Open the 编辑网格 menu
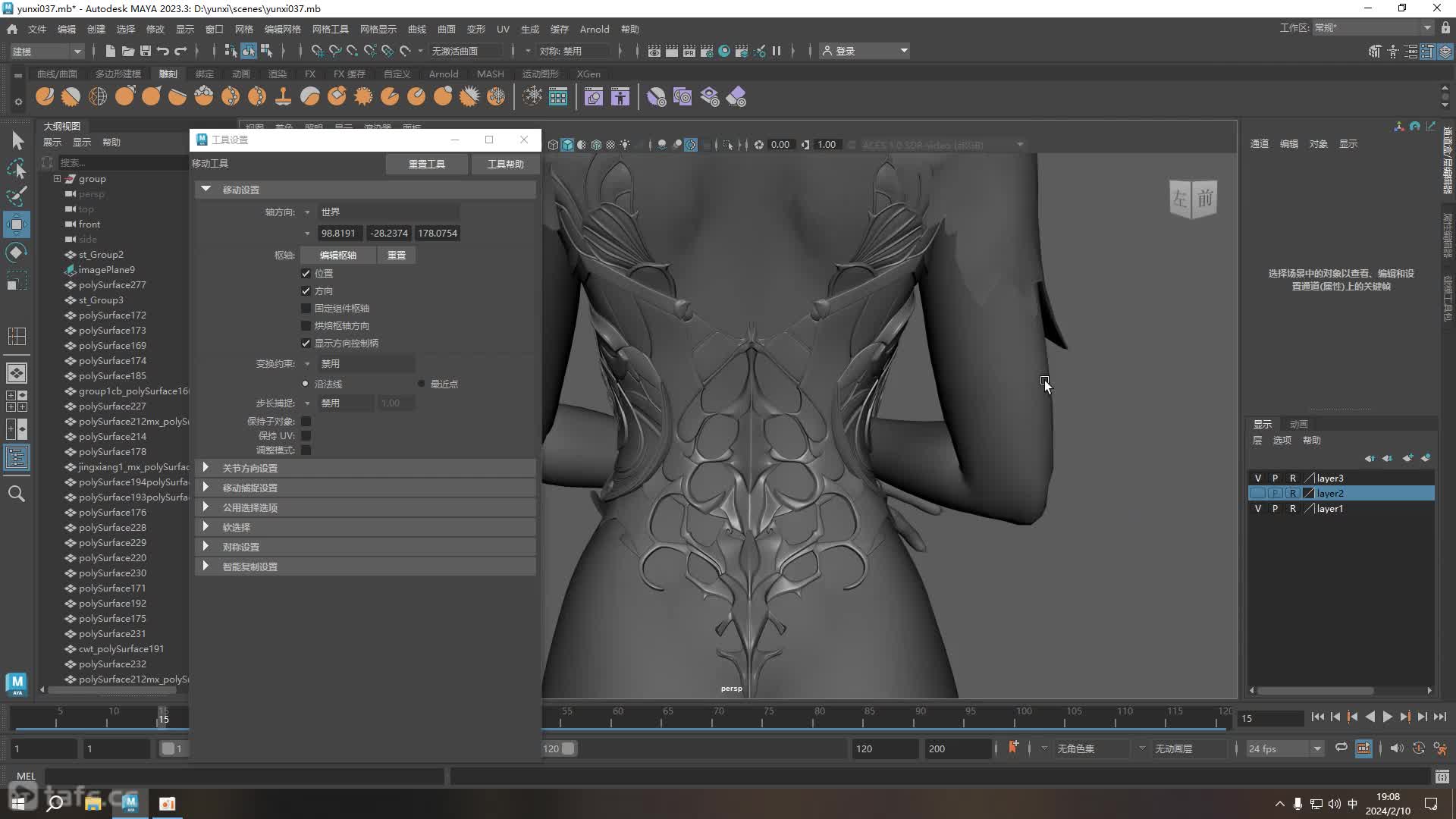 (x=283, y=29)
